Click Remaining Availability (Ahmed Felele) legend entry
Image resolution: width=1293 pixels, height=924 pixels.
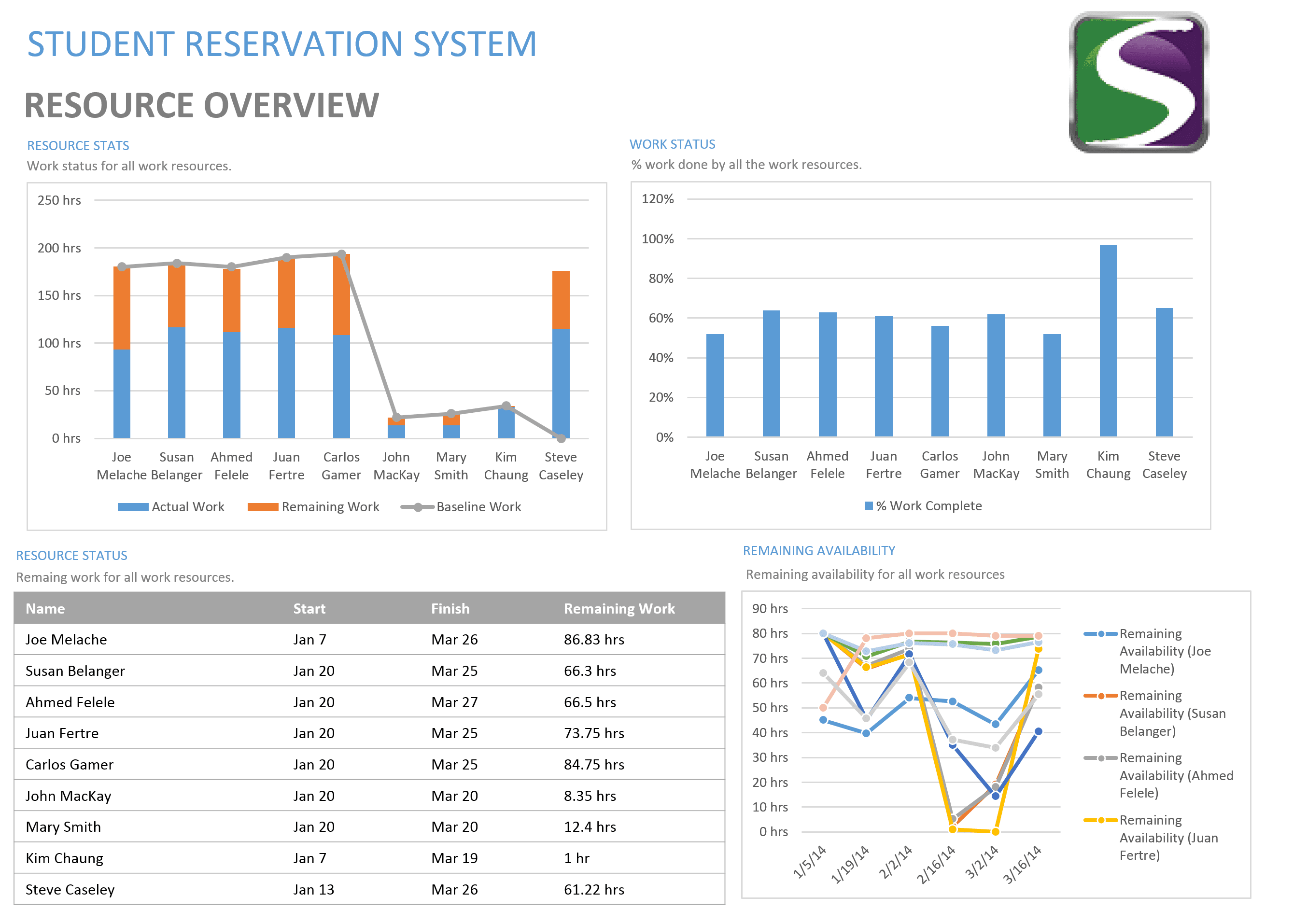point(1158,775)
